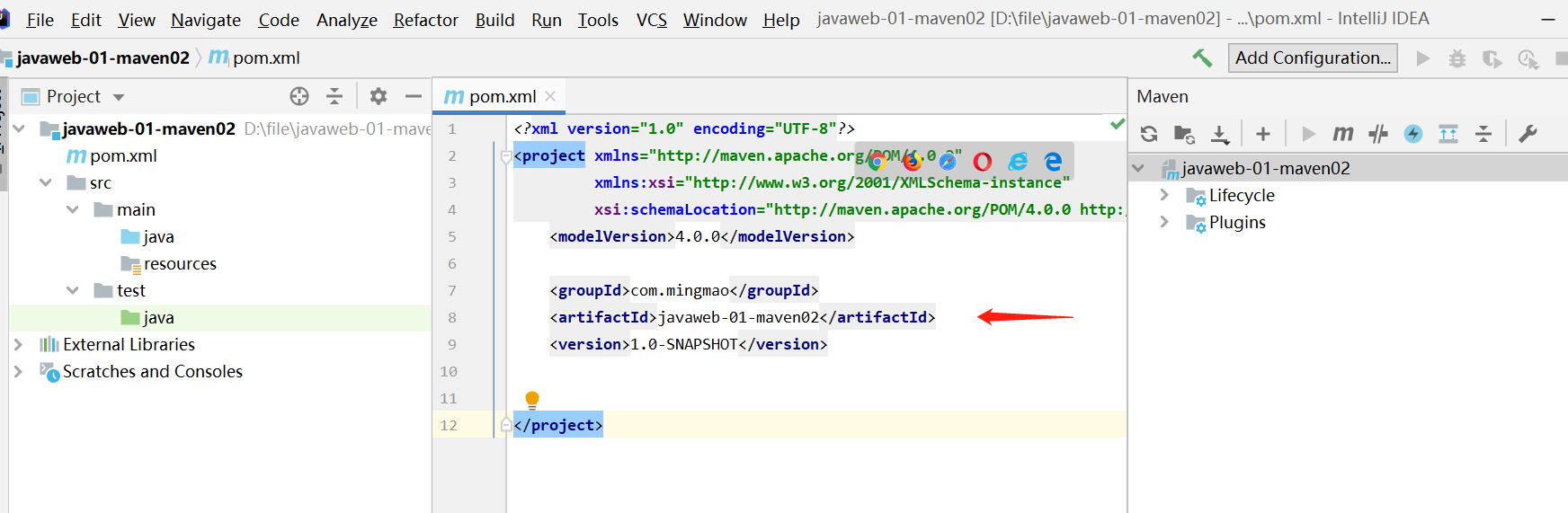Screen dimensions: 1568x513
Task: Close the pom.xml editor tab
Action: pos(550,96)
